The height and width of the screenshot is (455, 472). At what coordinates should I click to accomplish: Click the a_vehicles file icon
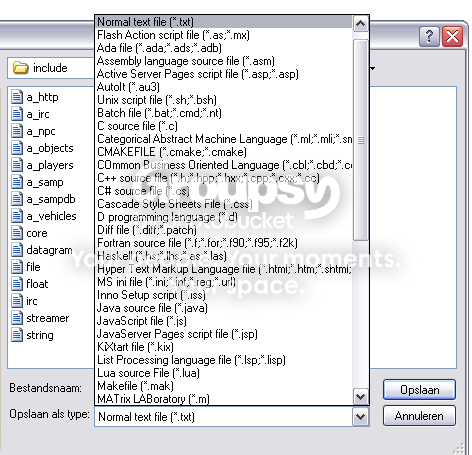[x=17, y=216]
